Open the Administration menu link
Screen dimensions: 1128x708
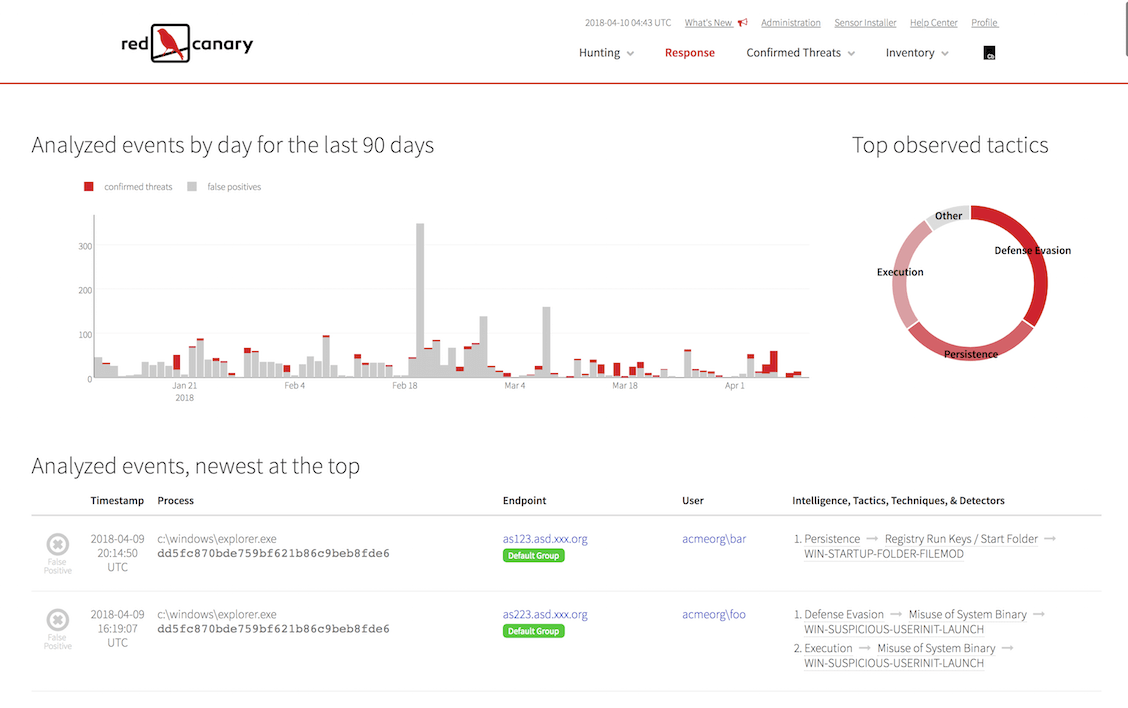click(x=790, y=23)
